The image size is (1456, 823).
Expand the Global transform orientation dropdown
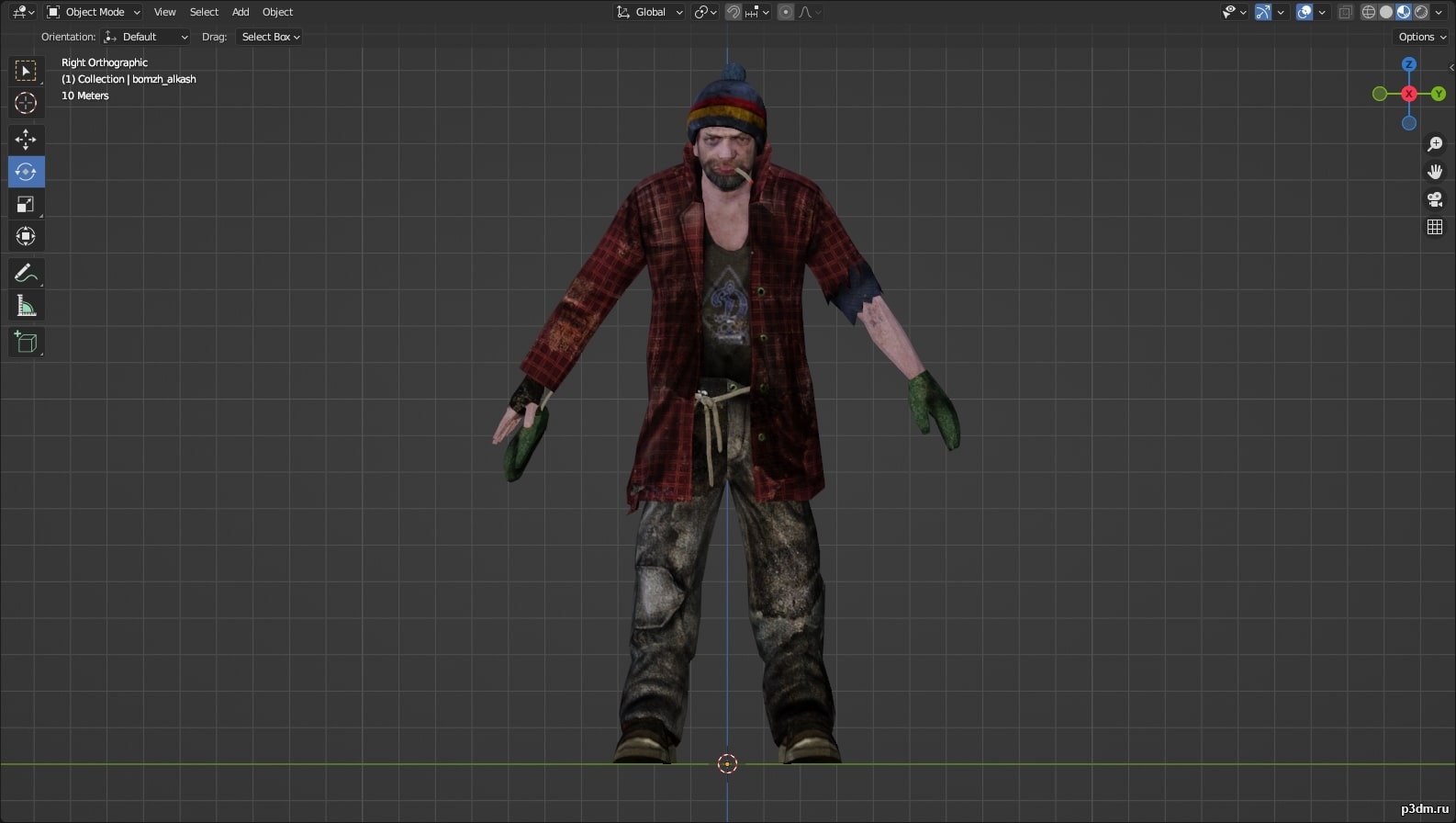pyautogui.click(x=650, y=12)
